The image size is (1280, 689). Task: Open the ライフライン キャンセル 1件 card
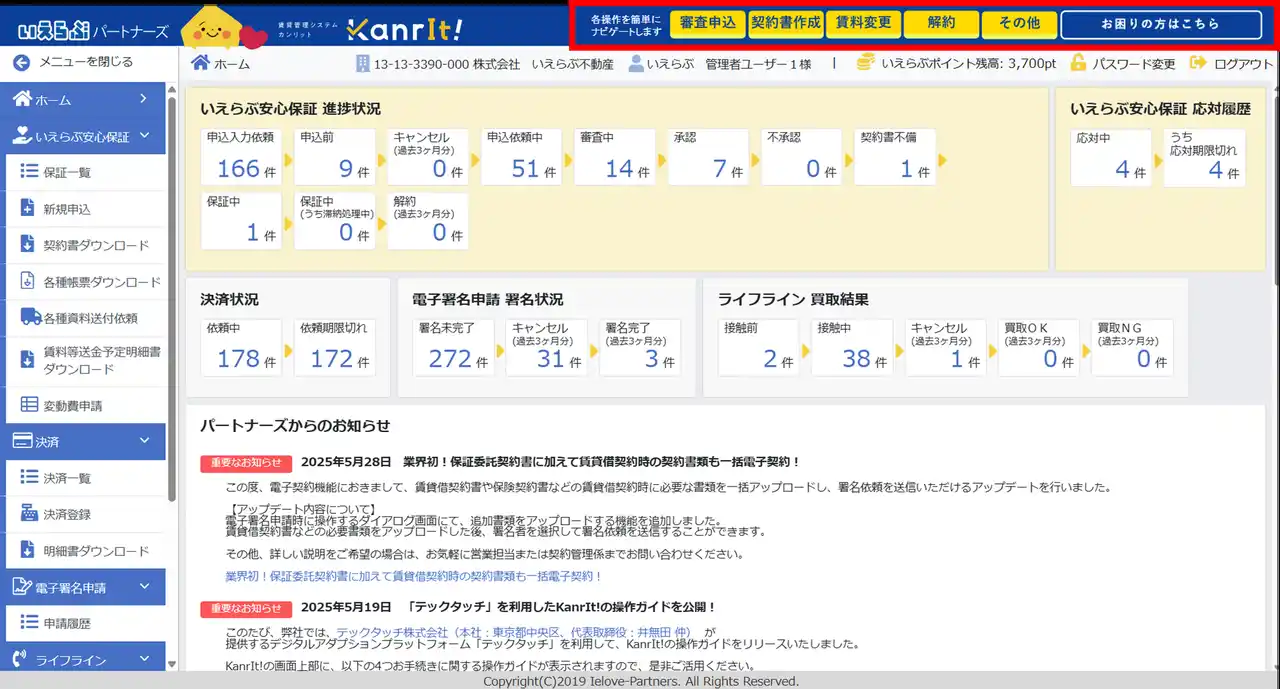tap(945, 347)
